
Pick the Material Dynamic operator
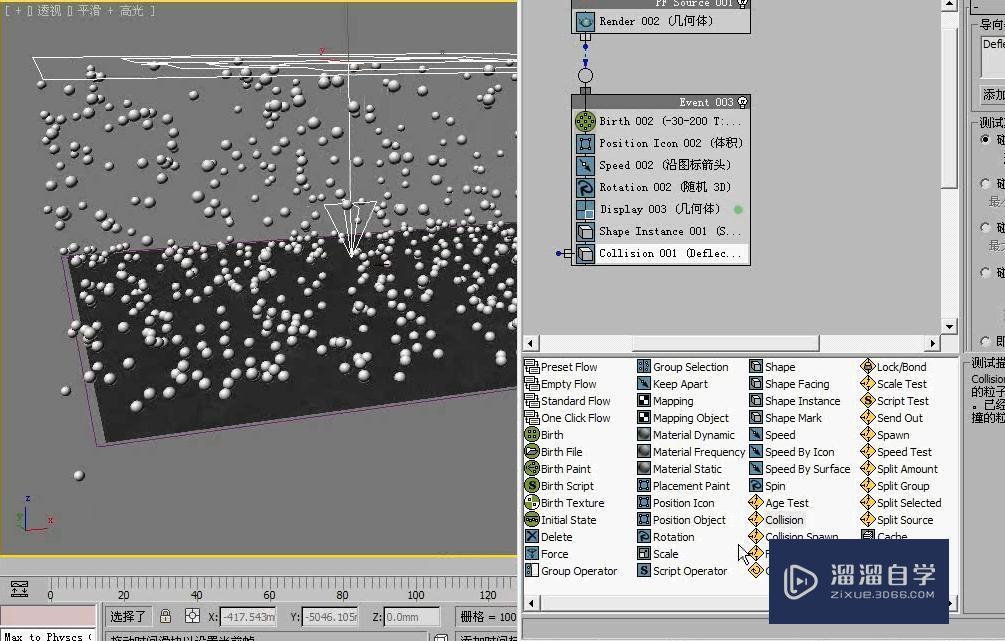[686, 435]
